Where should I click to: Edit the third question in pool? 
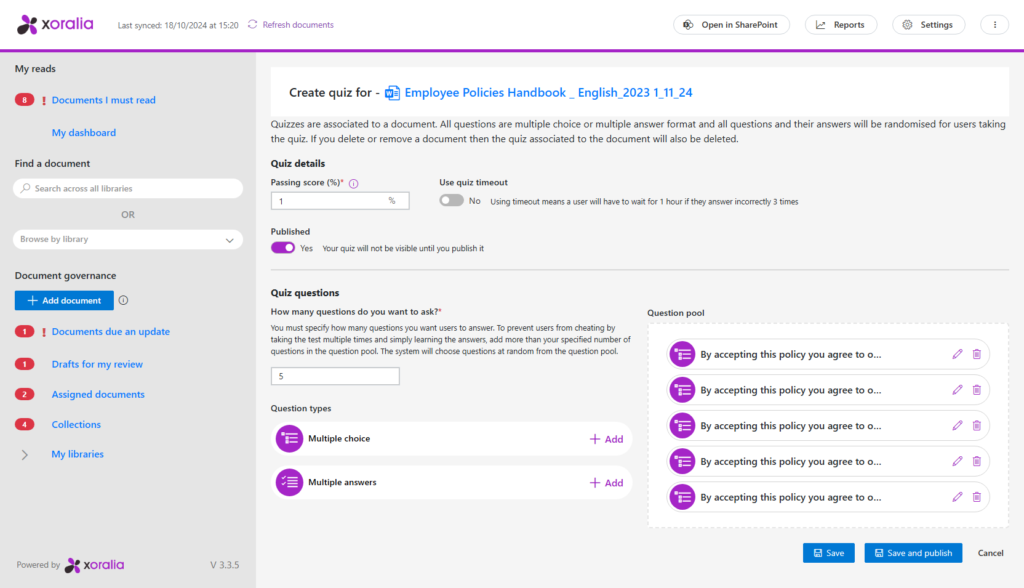957,426
